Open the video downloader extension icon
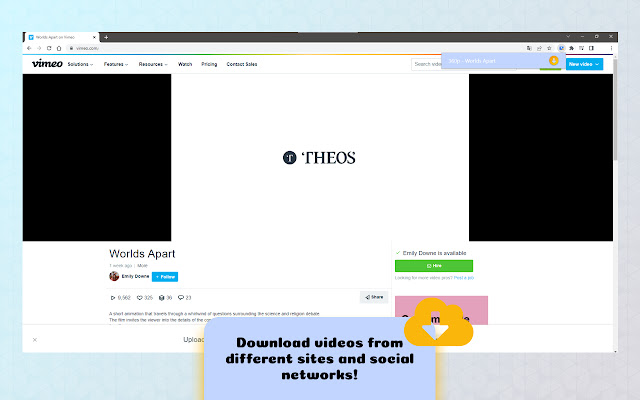The width and height of the screenshot is (640, 400). 561,48
